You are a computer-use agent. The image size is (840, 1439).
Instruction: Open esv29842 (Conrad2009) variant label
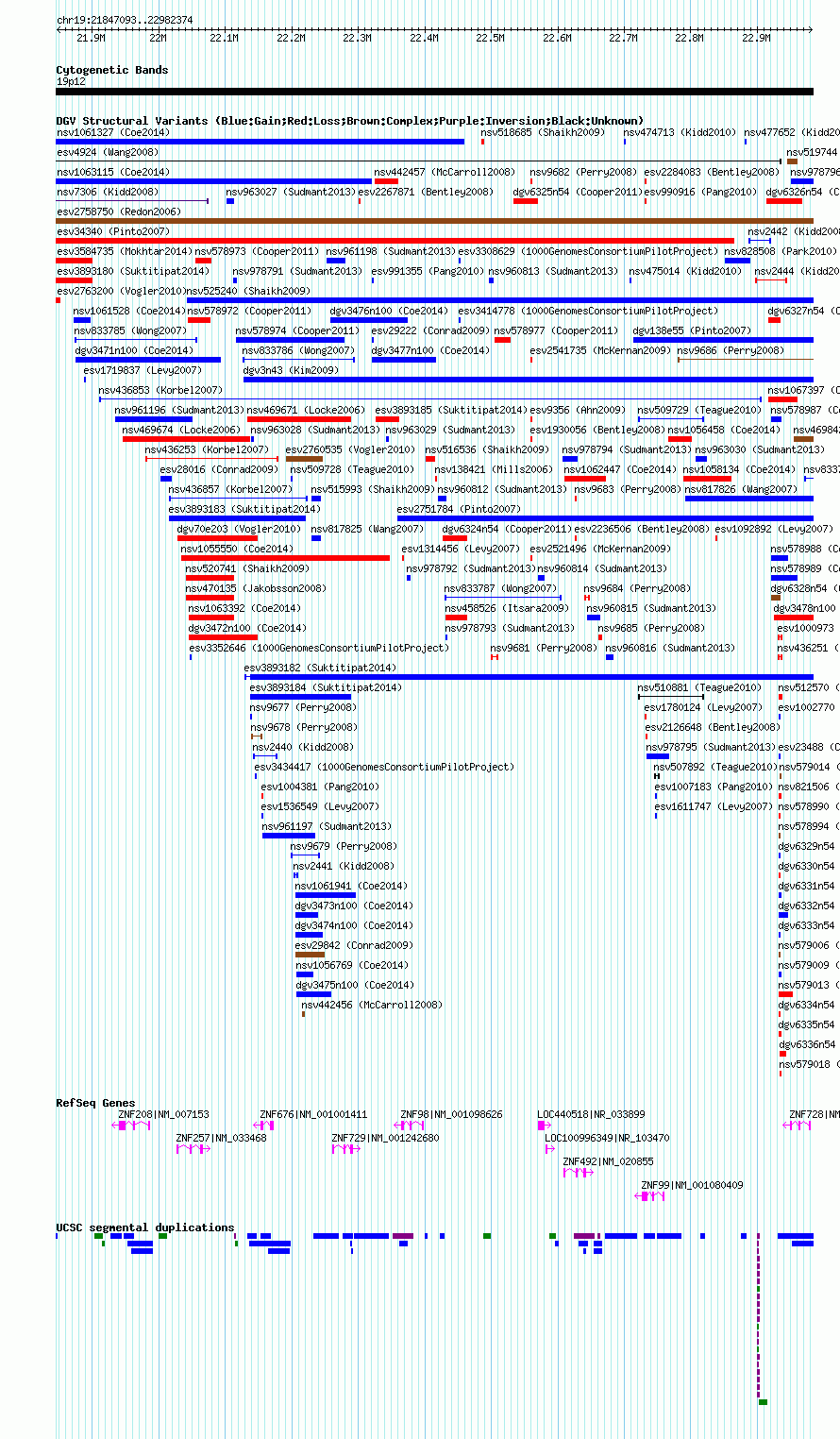click(354, 946)
